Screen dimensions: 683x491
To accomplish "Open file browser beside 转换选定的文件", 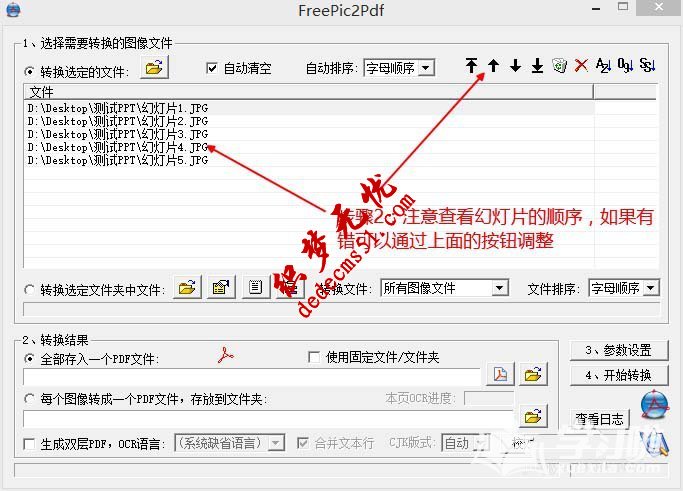I will pyautogui.click(x=154, y=68).
